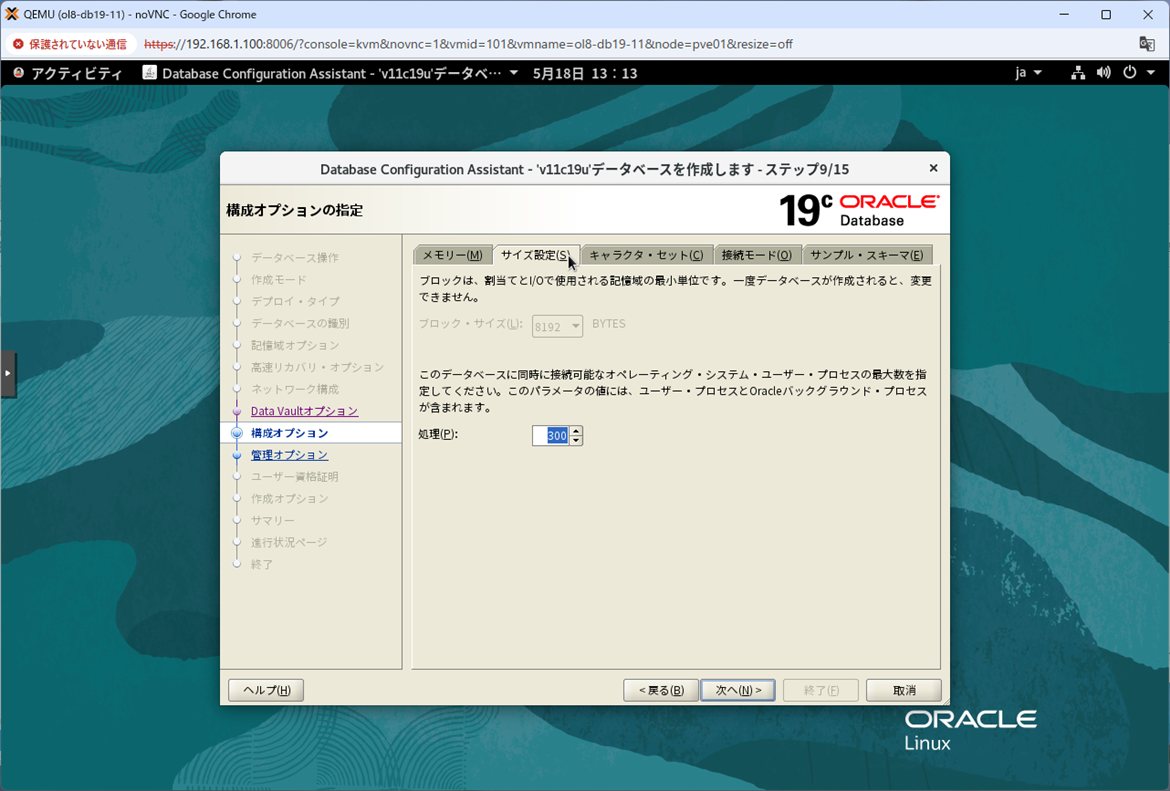Image resolution: width=1170 pixels, height=791 pixels.
Task: Click the system menu dropdown arrow next to the power icon
Action: click(1151, 73)
